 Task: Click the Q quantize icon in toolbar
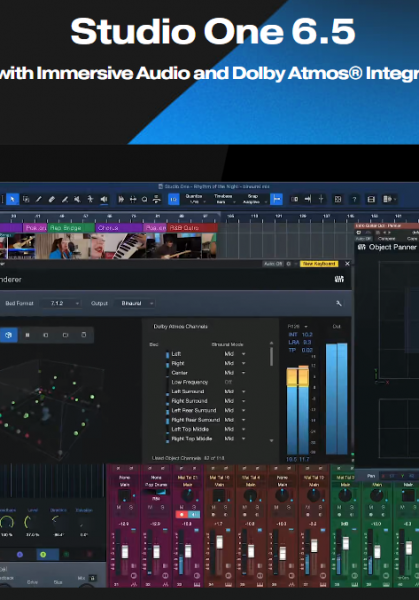pyautogui.click(x=144, y=199)
